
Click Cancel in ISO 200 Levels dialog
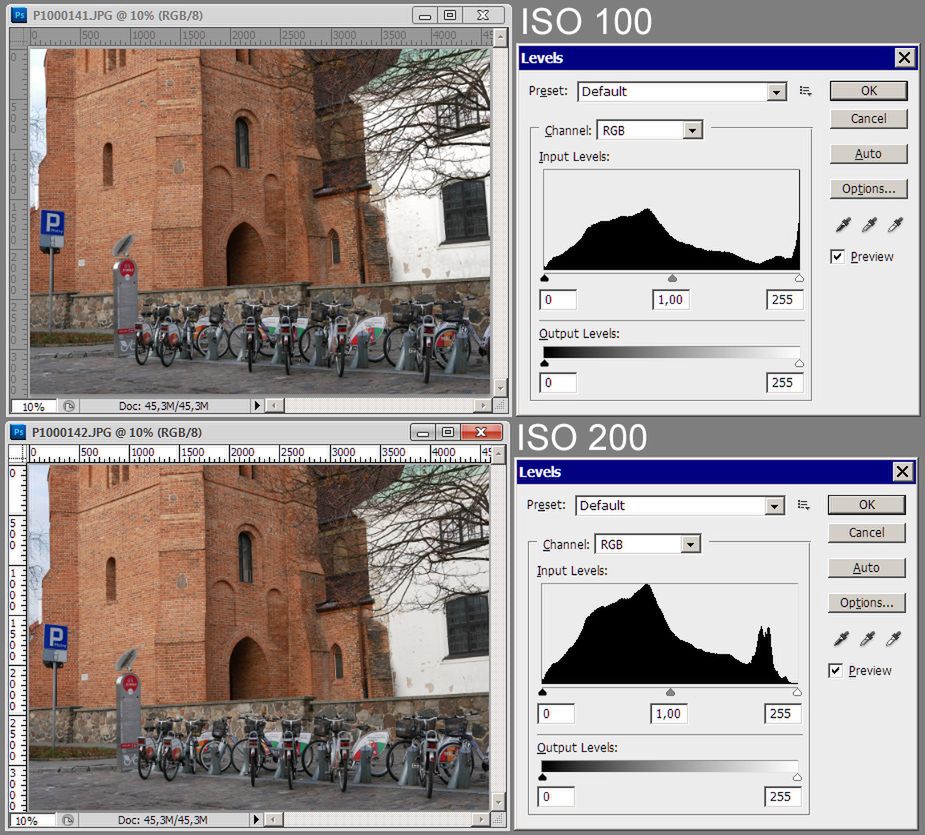867,532
